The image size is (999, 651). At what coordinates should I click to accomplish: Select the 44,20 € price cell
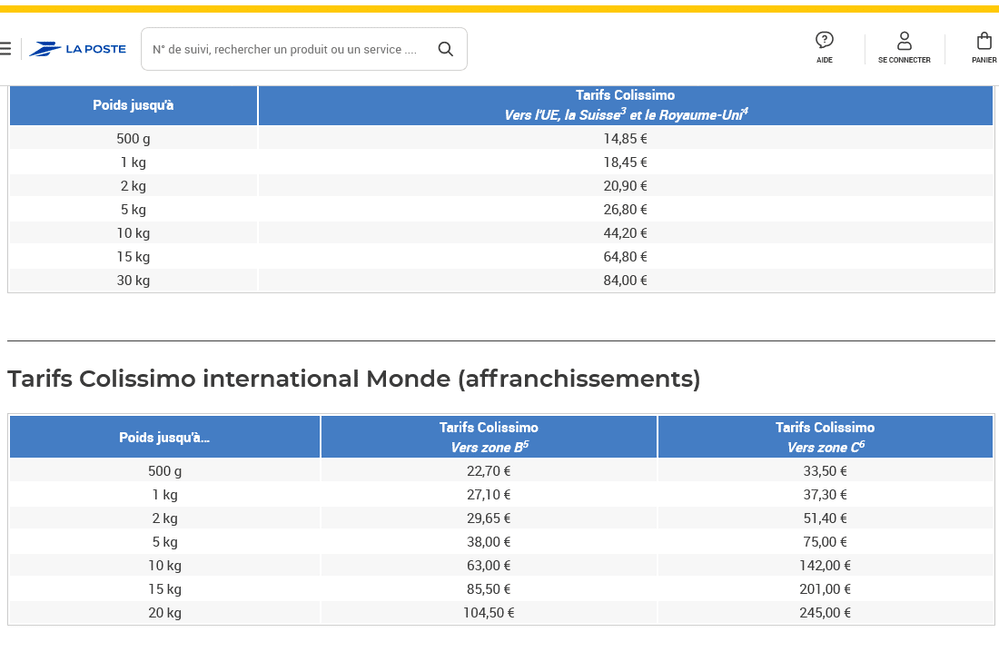click(625, 232)
